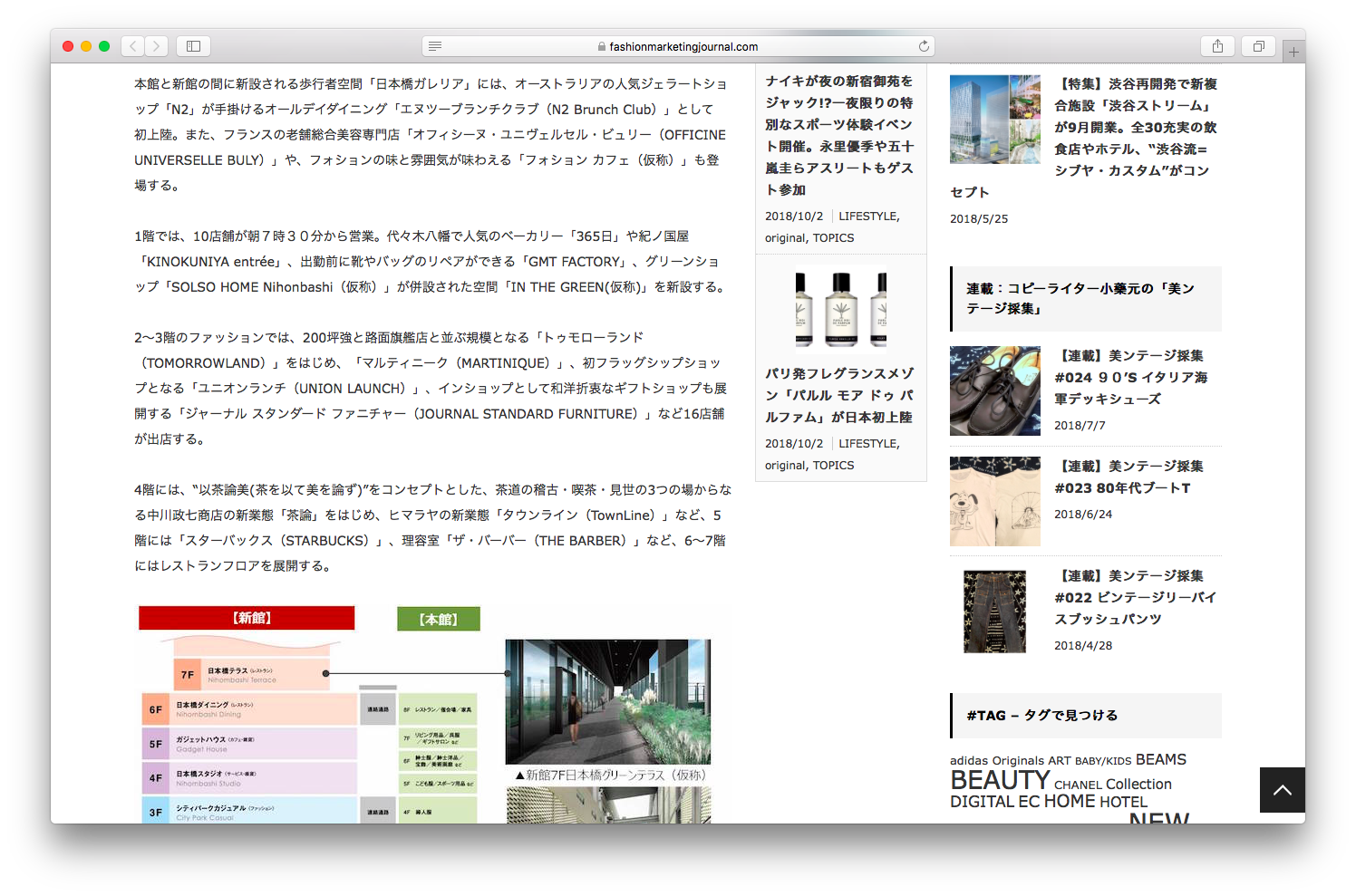
Task: Click the BEAUTY tag
Action: 1000,780
